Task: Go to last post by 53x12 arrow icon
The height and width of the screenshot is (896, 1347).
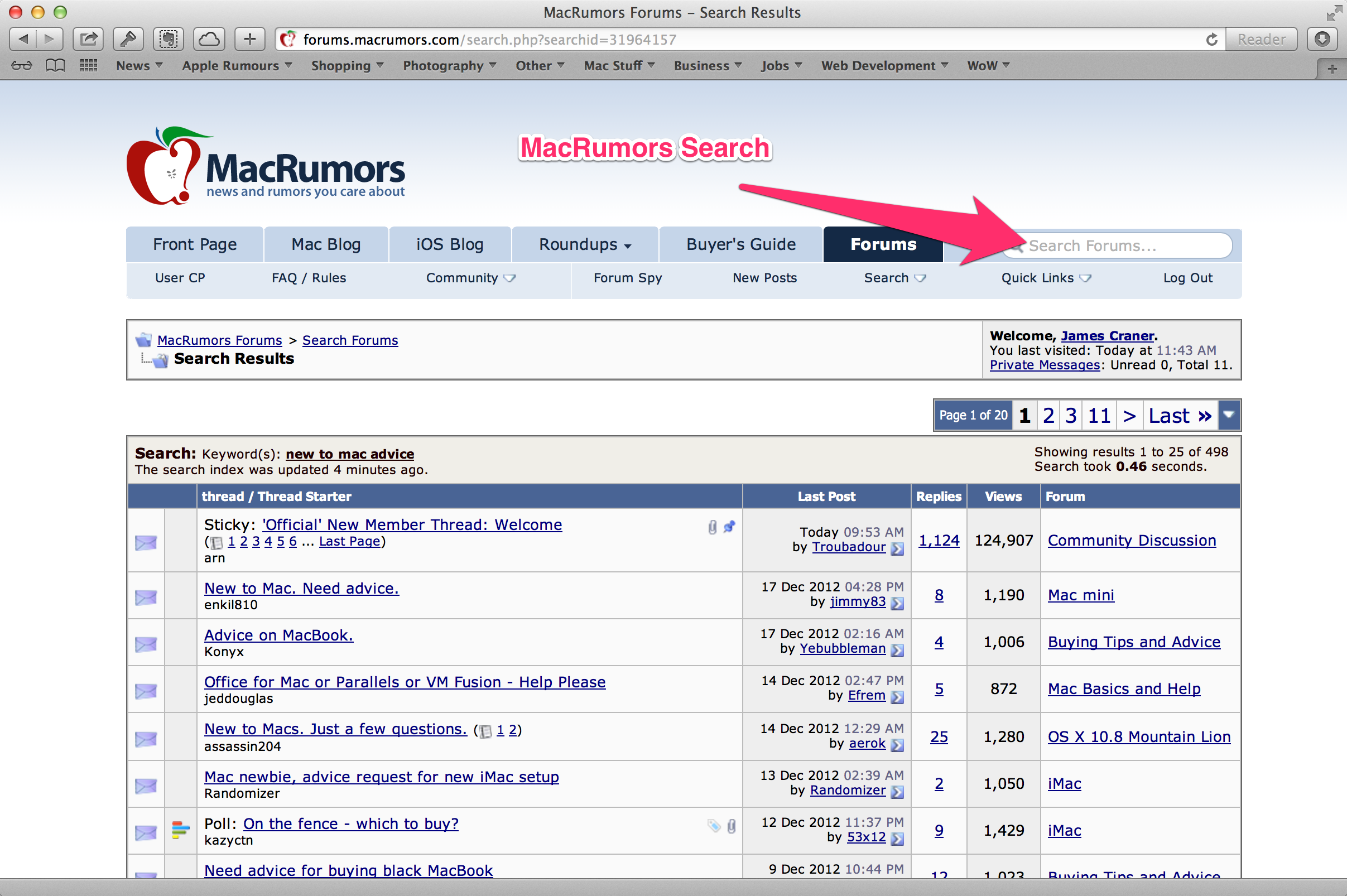Action: click(x=897, y=839)
